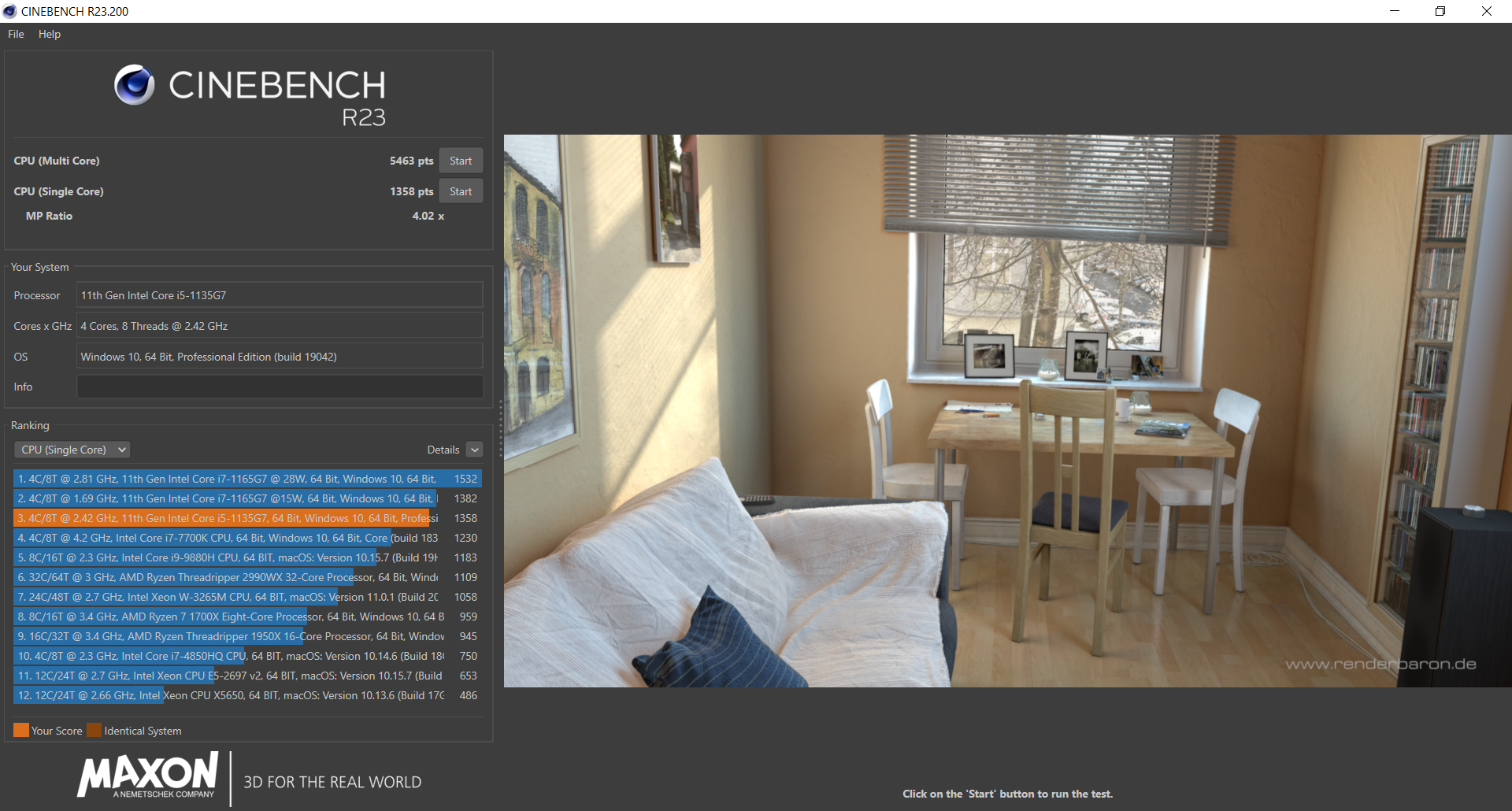This screenshot has height=811, width=1512.
Task: Select ranking row 10 Core i7-4850HQ
Action: point(247,656)
